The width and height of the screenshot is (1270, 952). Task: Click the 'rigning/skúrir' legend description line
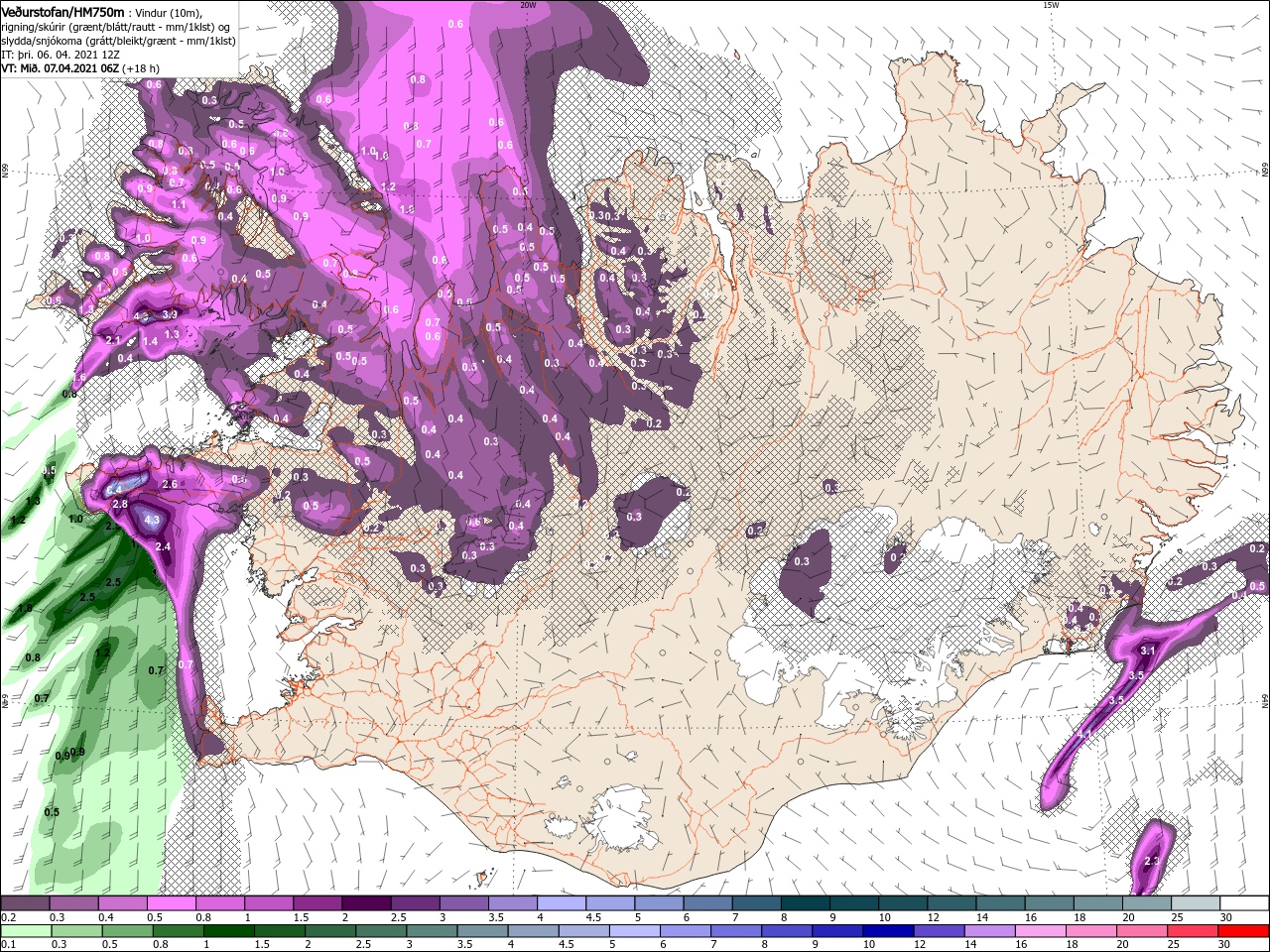[x=114, y=27]
